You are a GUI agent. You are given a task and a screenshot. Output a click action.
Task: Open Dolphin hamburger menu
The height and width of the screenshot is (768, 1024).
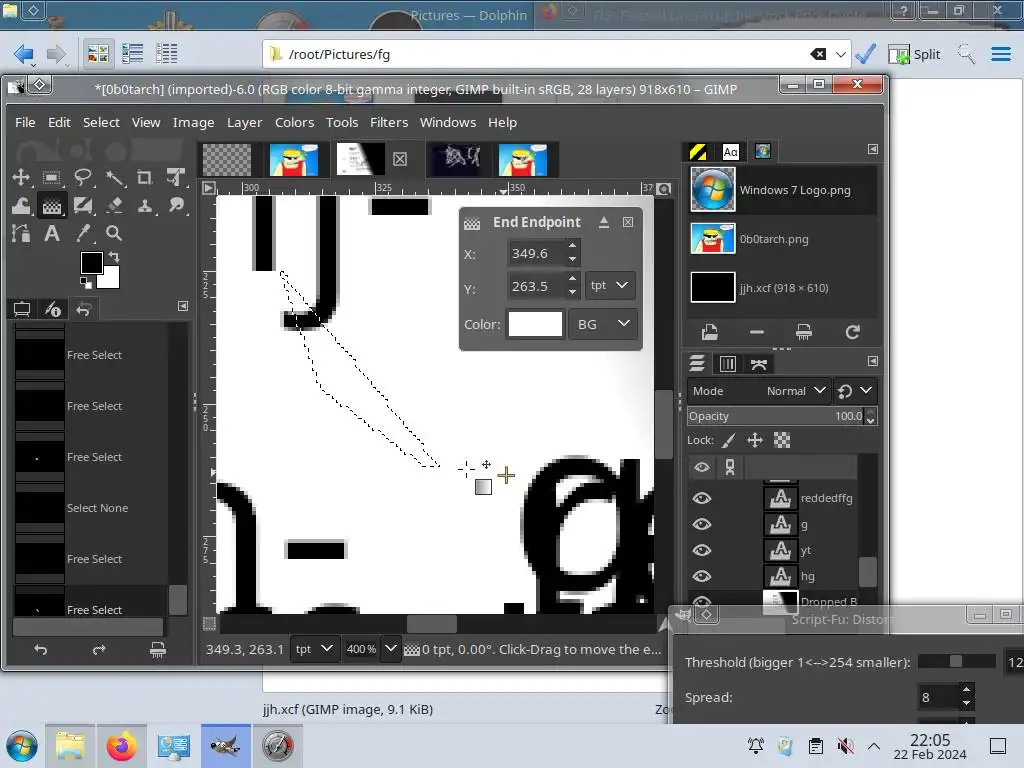pyautogui.click(x=1000, y=54)
